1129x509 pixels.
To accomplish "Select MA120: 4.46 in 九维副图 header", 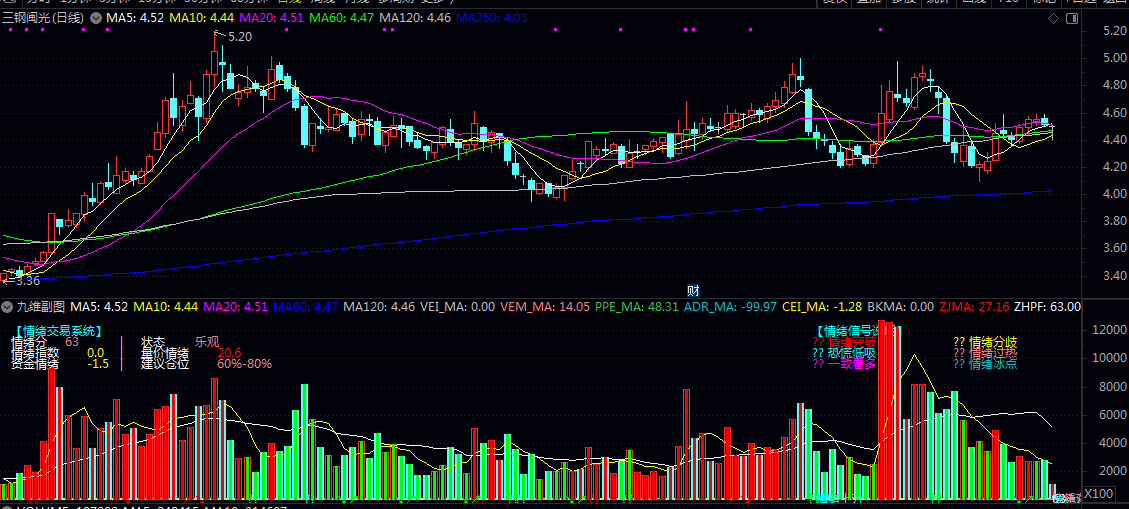I will (x=379, y=307).
